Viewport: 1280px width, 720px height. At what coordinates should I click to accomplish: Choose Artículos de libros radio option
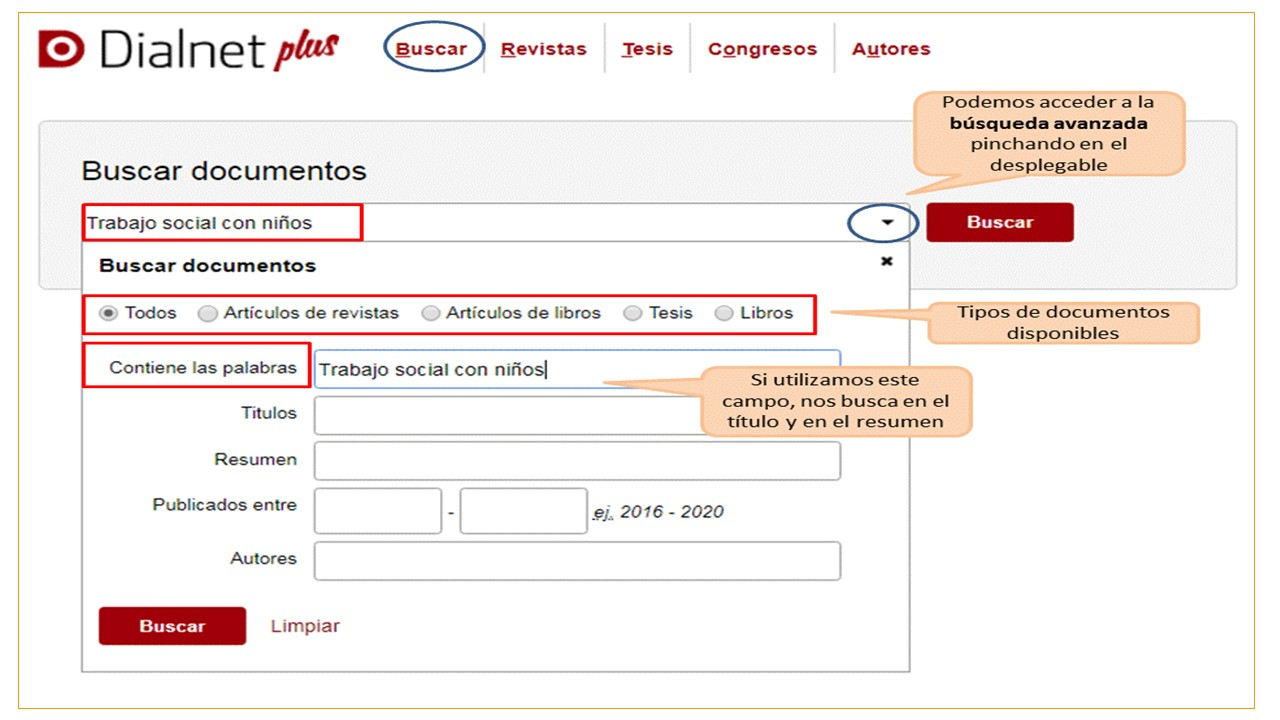click(x=430, y=314)
